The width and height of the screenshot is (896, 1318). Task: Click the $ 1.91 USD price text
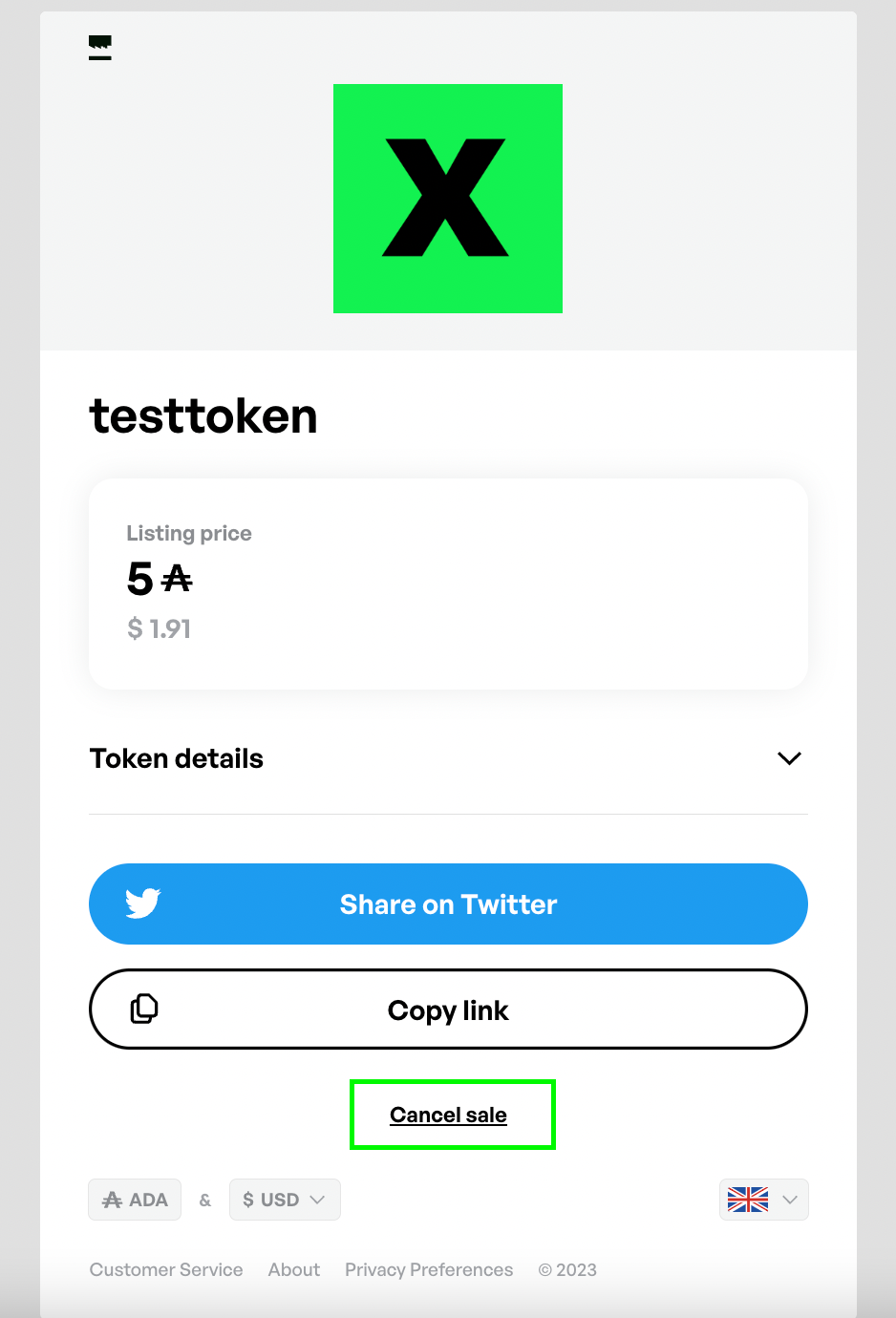pos(160,628)
